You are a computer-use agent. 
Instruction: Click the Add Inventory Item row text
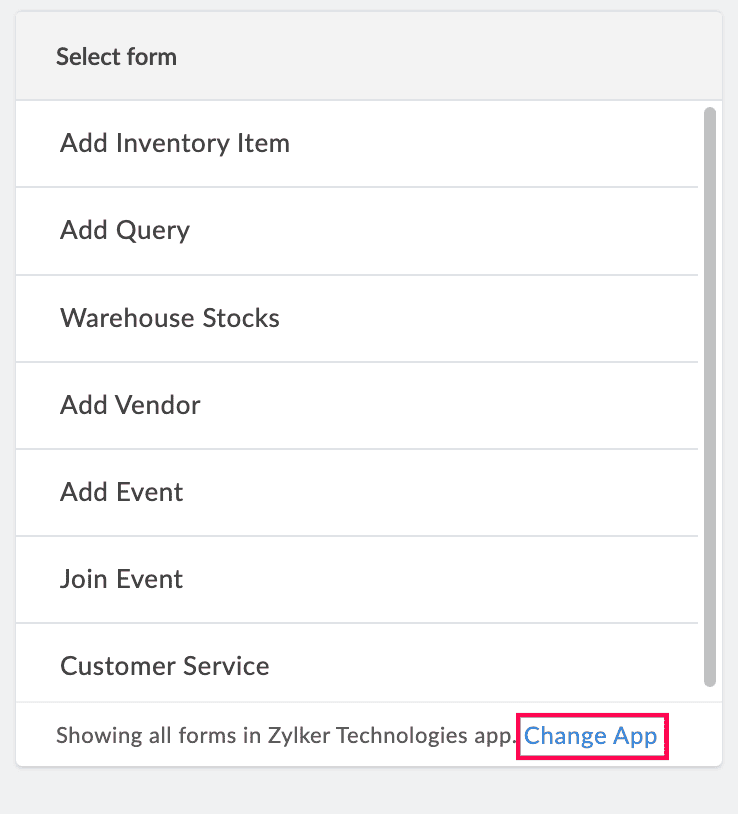pyautogui.click(x=175, y=143)
